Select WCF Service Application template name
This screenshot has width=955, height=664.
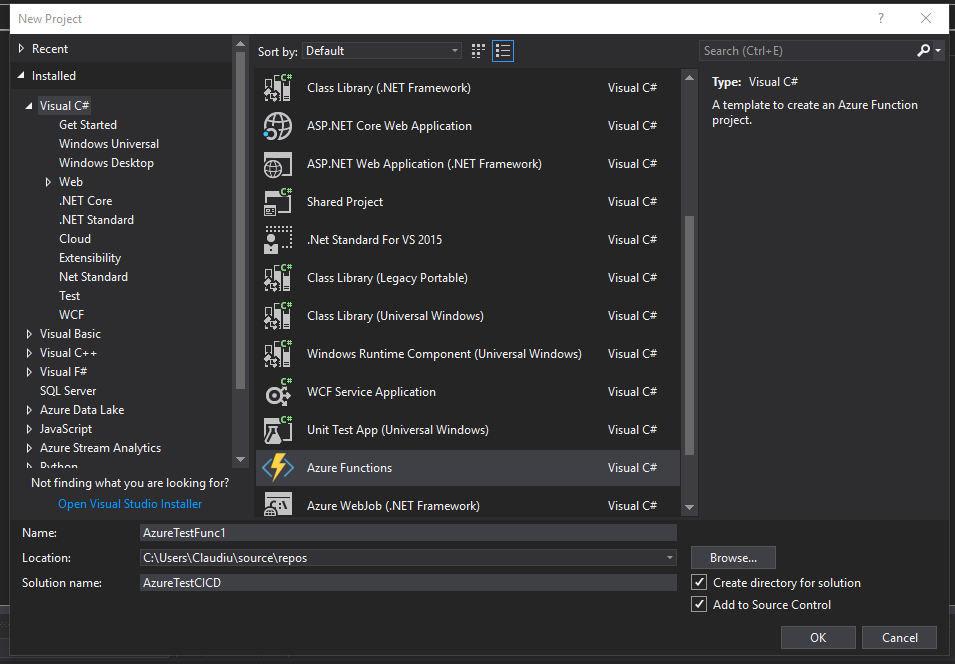point(371,392)
